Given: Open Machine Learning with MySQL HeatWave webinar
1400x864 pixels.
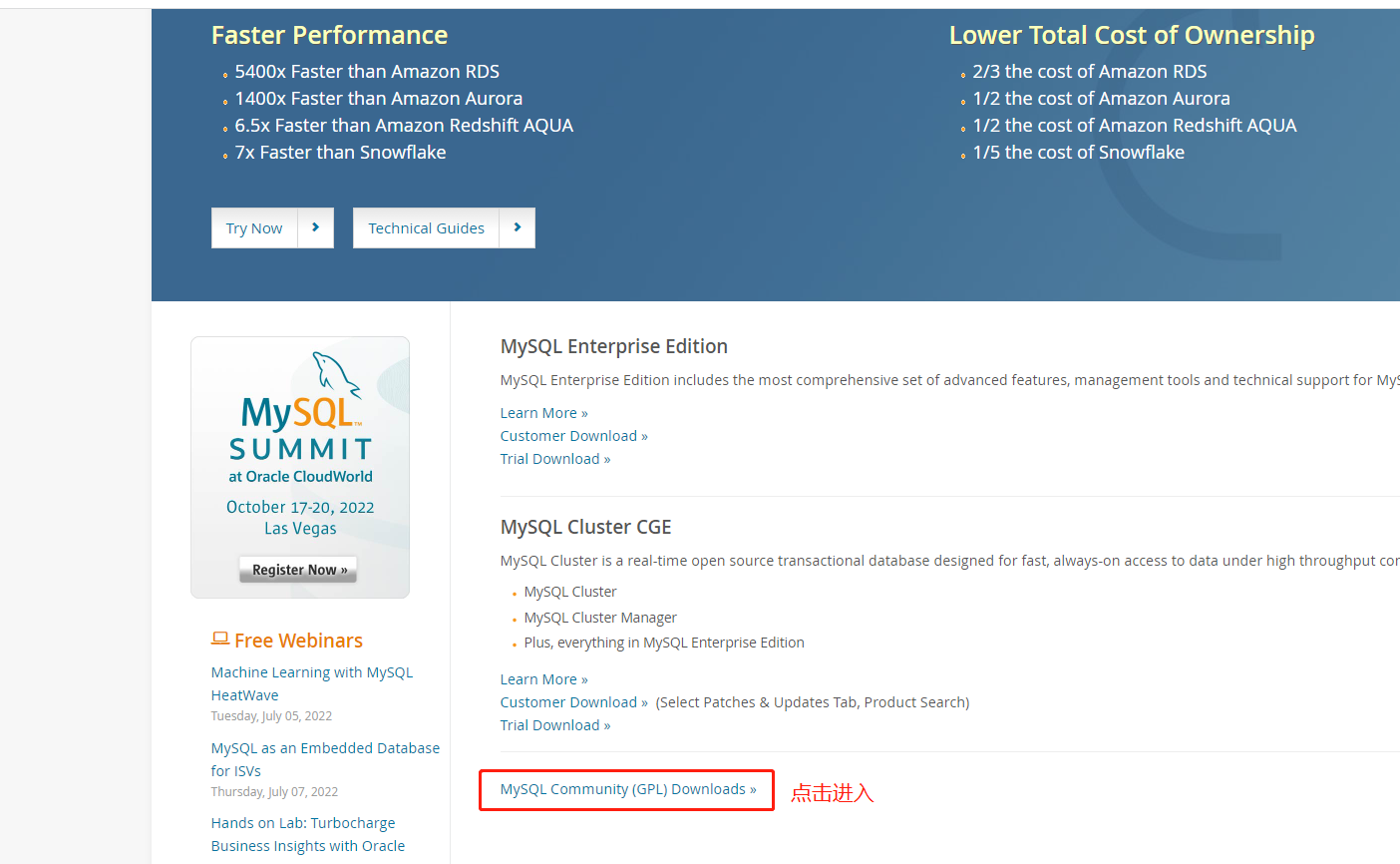Looking at the screenshot, I should click(312, 683).
